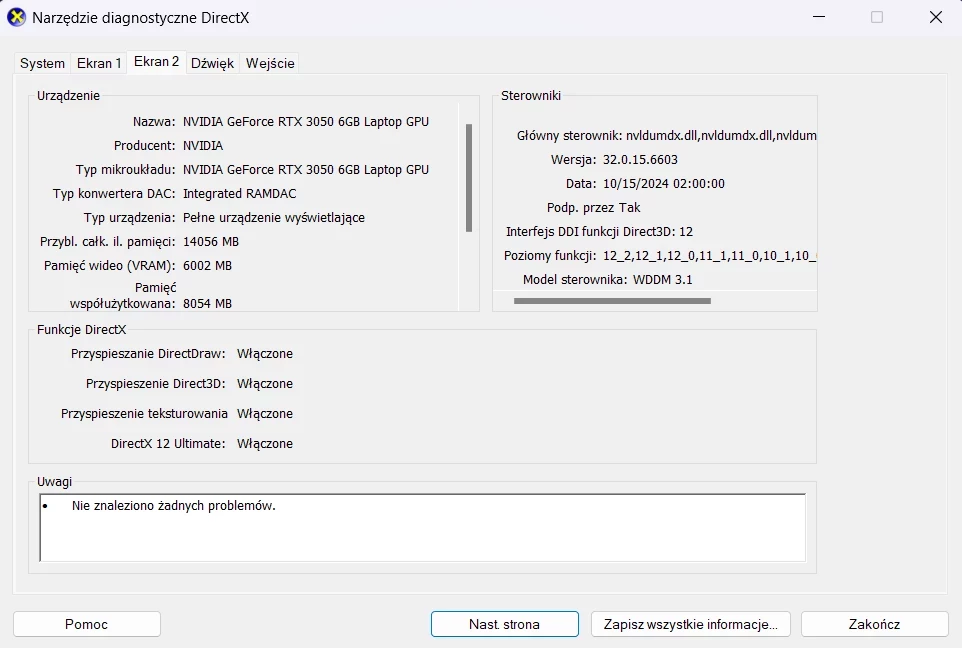Click the Pomoc button
Image resolution: width=962 pixels, height=648 pixels.
pos(86,623)
